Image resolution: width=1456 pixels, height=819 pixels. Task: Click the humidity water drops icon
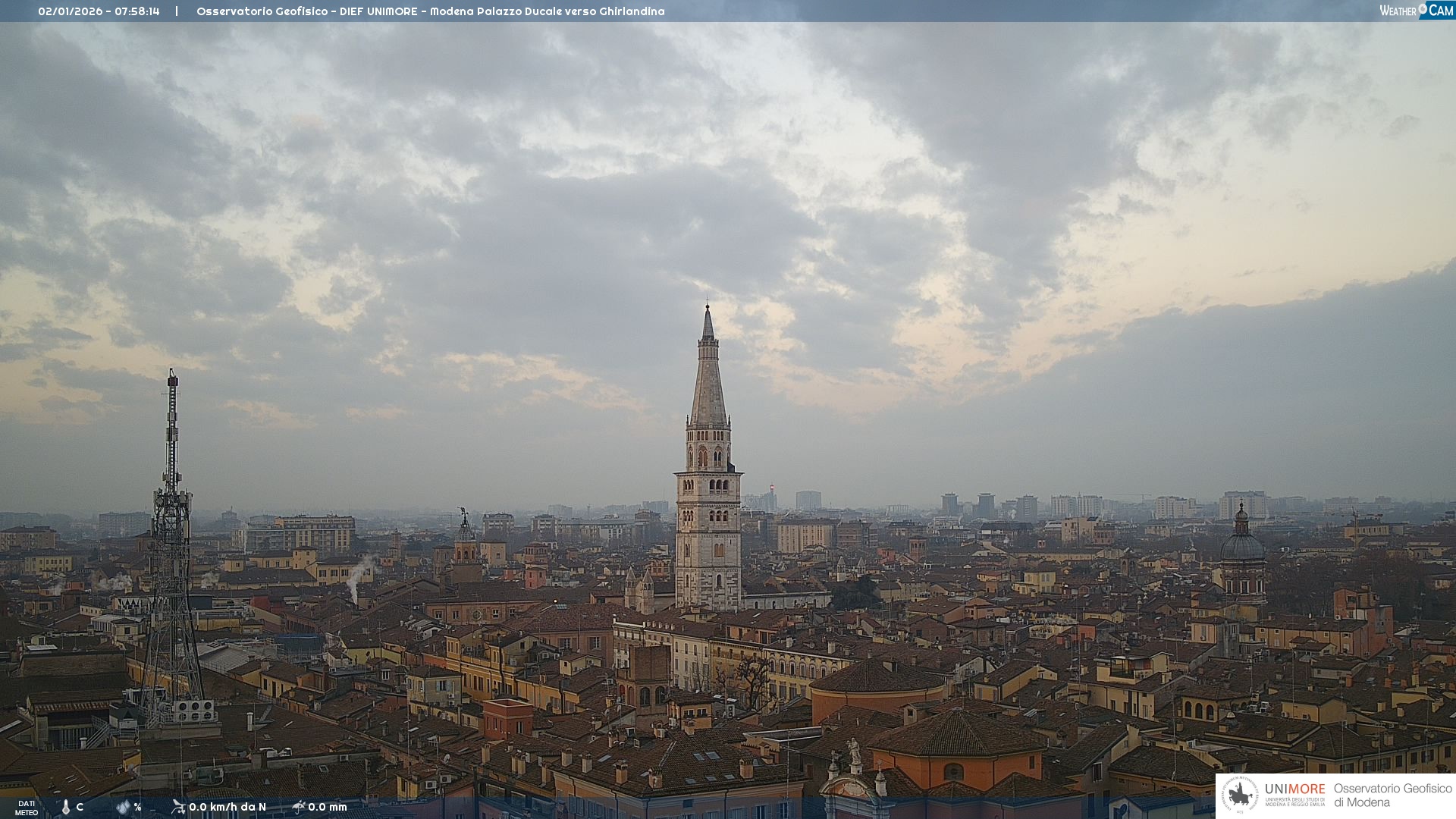point(123,807)
